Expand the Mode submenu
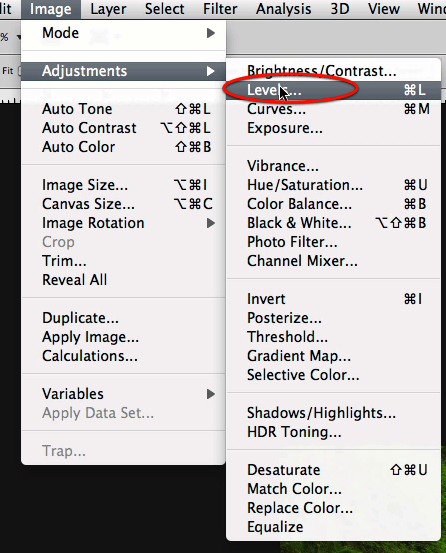446x553 pixels. tap(123, 33)
